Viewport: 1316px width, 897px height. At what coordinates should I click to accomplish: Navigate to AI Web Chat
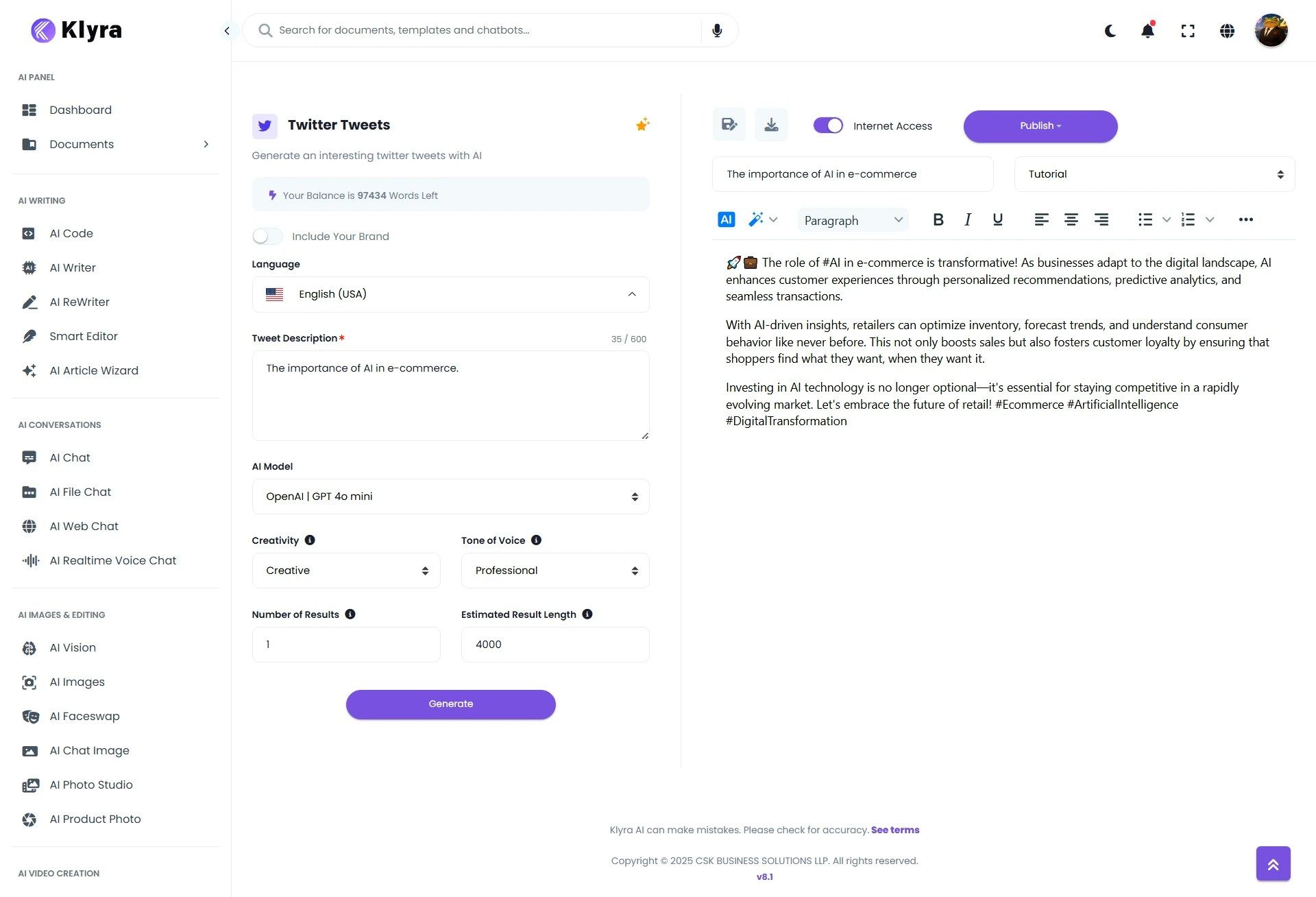tap(83, 526)
